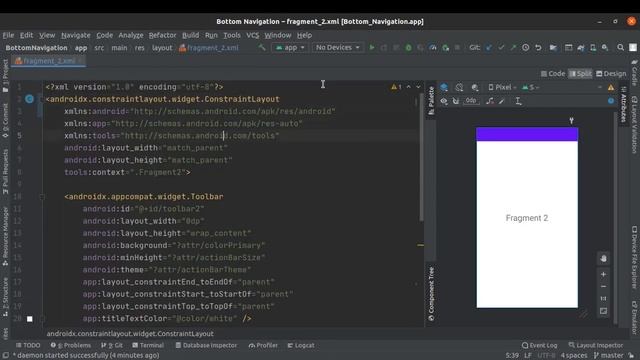Open the Pixel device dropdown
640x360 pixels.
[502, 87]
